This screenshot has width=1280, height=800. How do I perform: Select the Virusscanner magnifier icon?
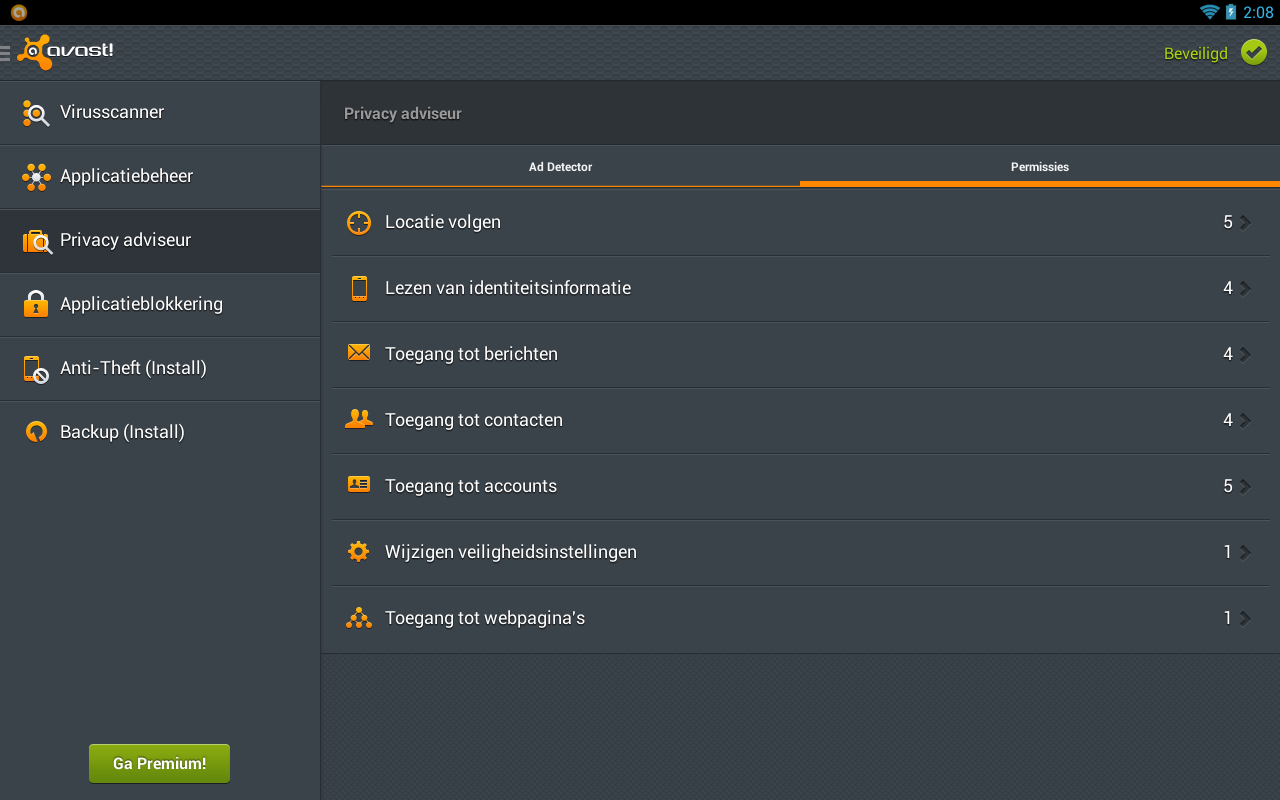(x=36, y=113)
